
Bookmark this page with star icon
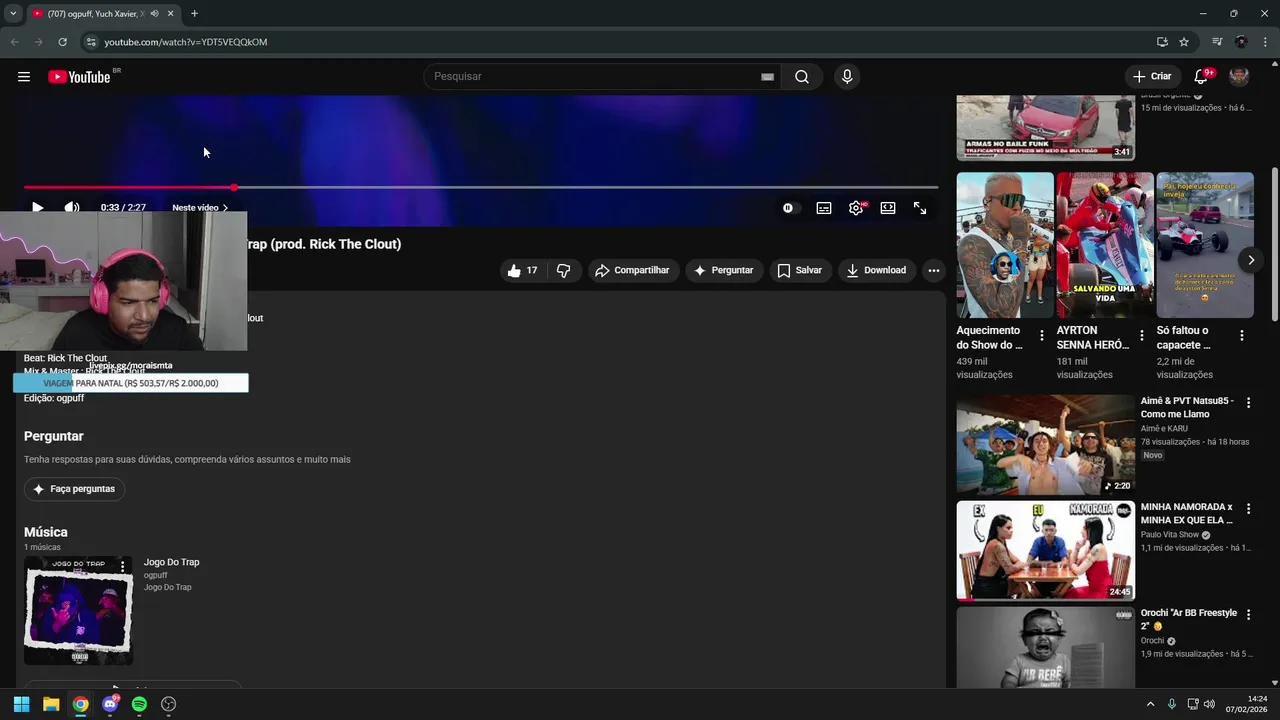point(1184,42)
